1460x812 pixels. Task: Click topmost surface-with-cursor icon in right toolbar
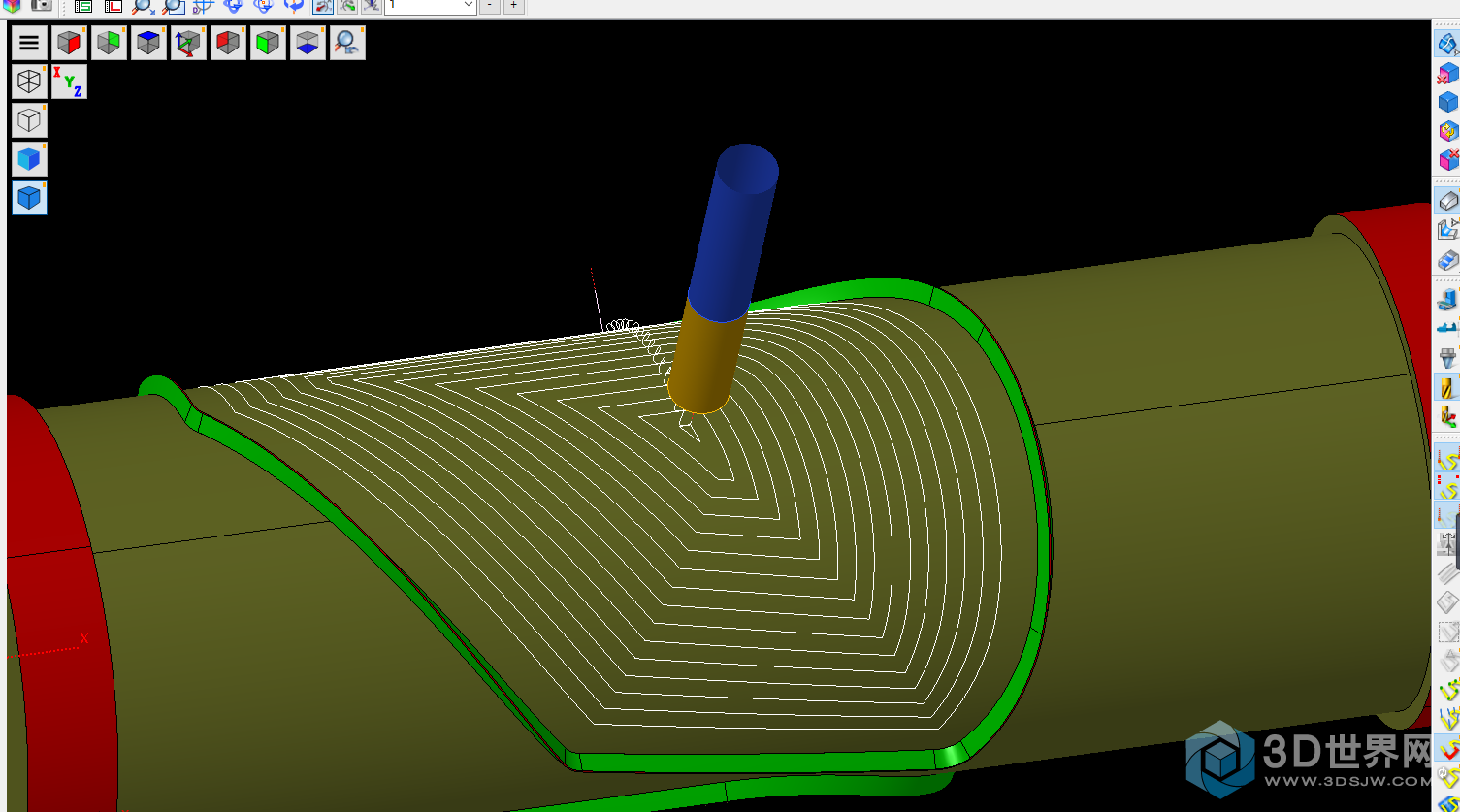1447,44
